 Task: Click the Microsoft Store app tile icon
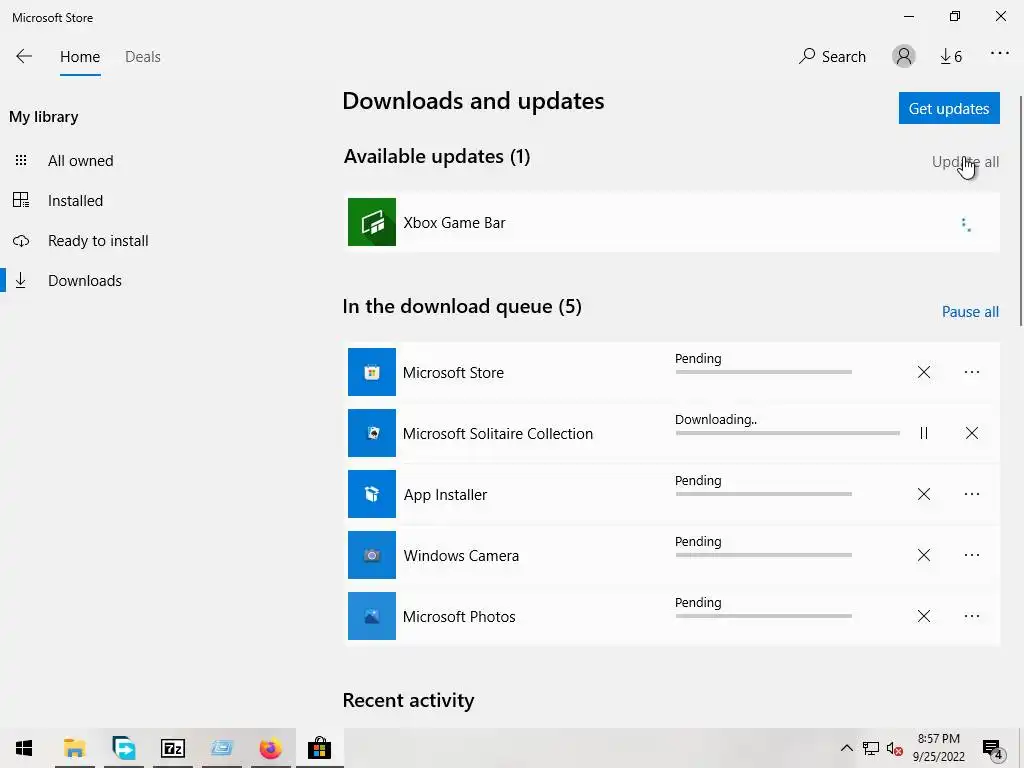pos(372,372)
